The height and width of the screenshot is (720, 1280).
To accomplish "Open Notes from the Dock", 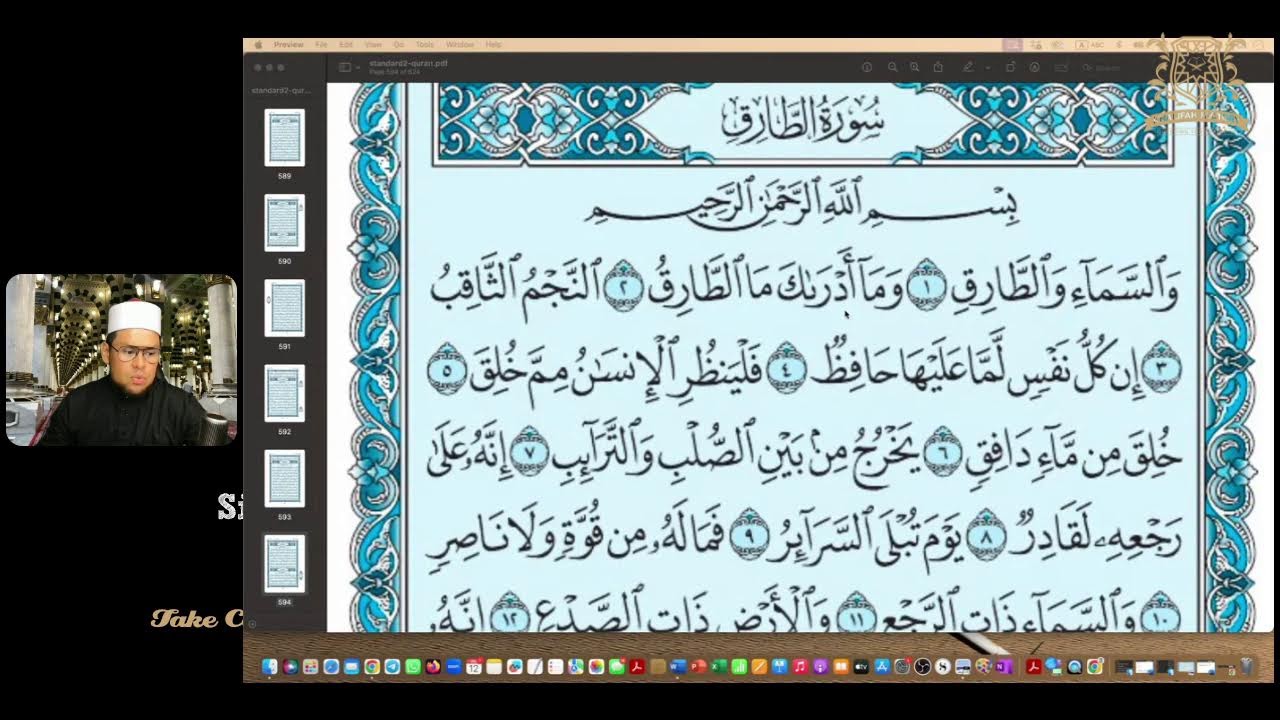I will tap(494, 667).
